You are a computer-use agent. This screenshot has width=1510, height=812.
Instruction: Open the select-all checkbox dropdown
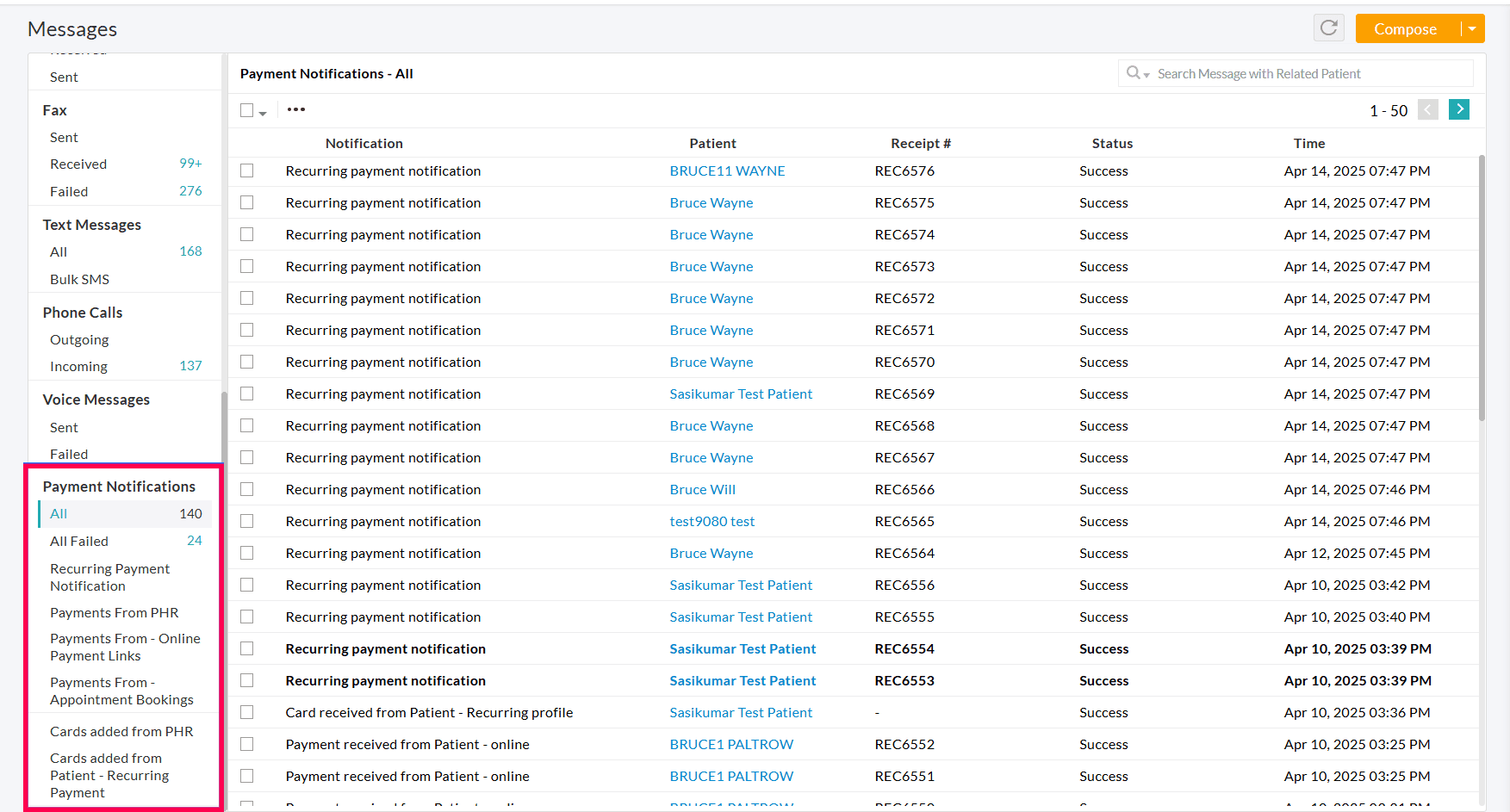coord(260,113)
